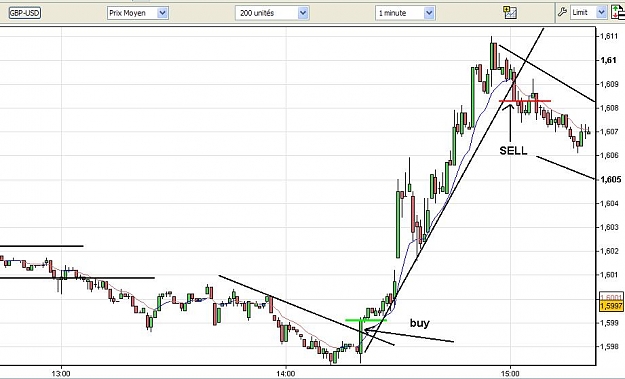Click the 1,602 price axis label
This screenshot has height=379, width=625.
[609, 251]
